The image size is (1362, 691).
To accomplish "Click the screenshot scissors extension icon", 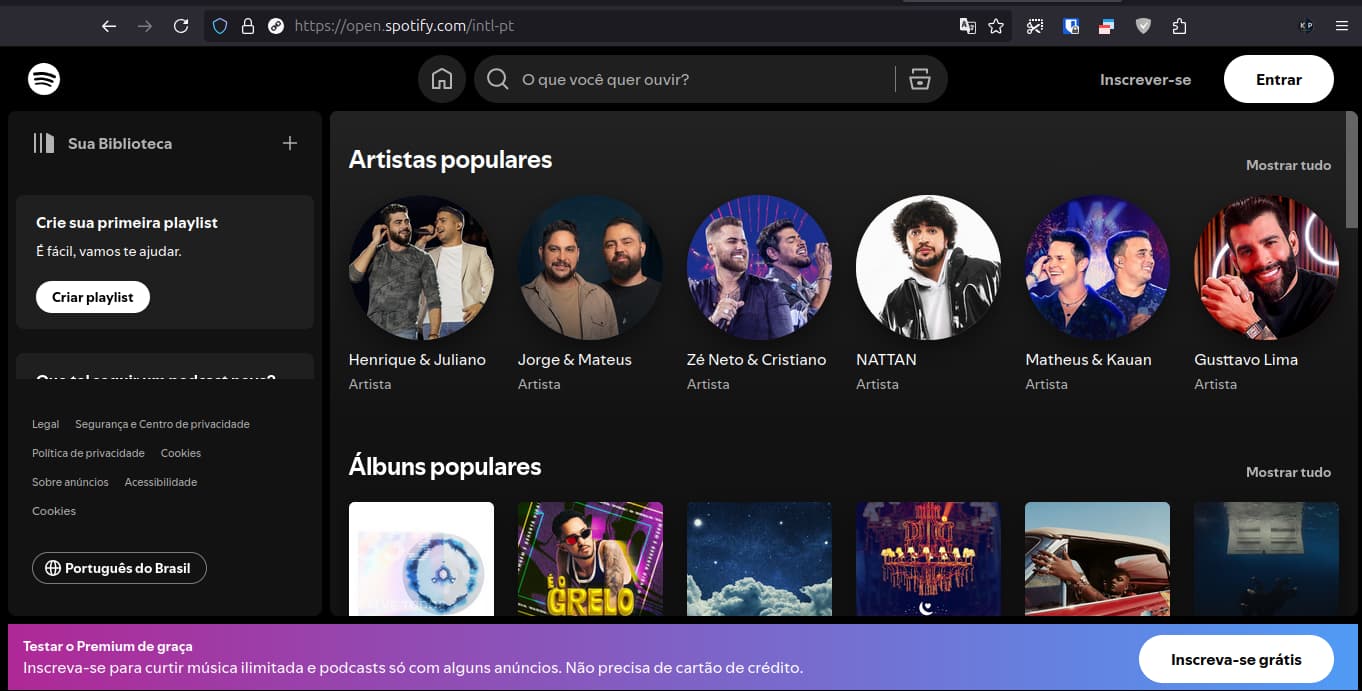I will click(x=1035, y=26).
